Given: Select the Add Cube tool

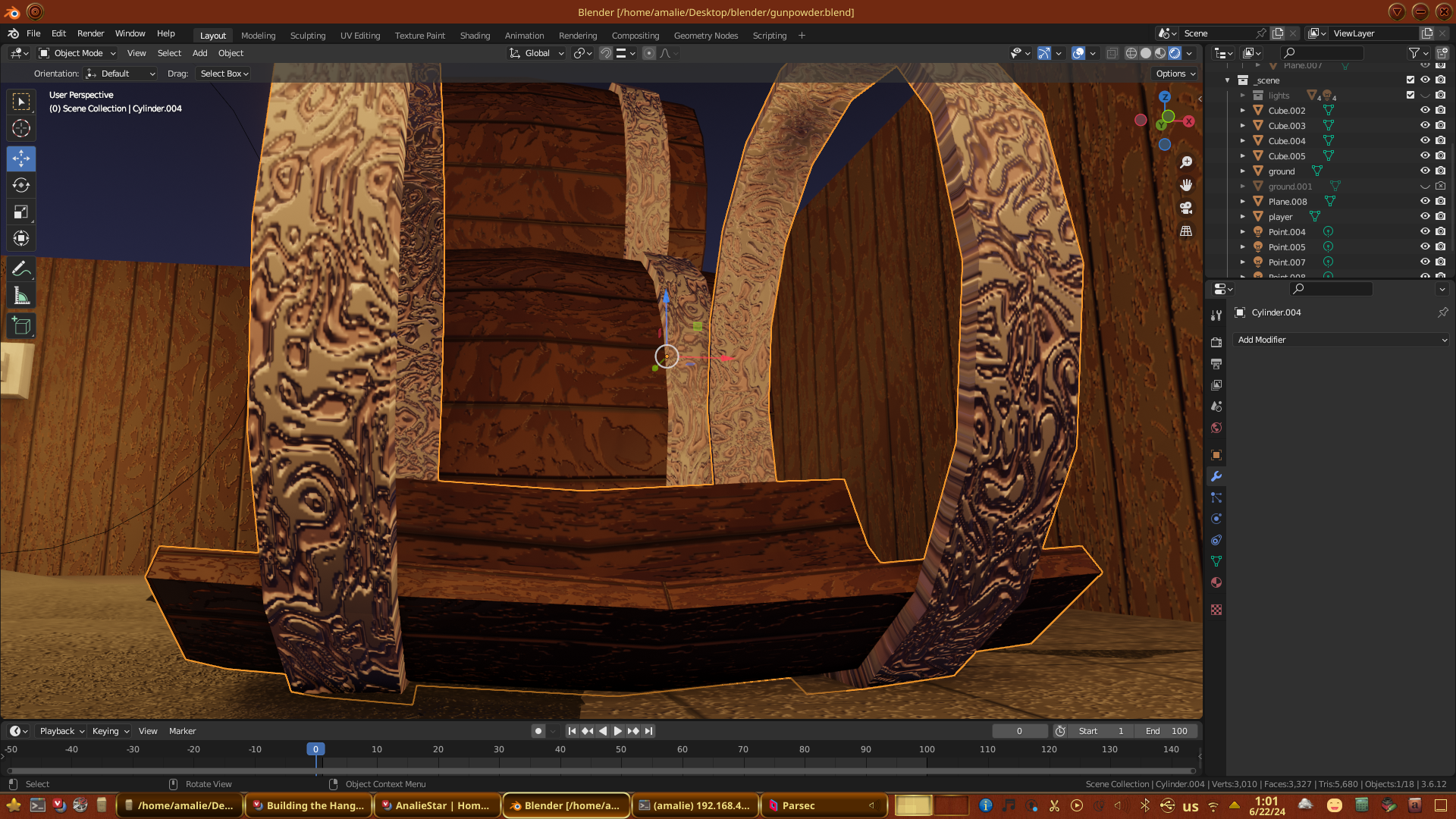Looking at the screenshot, I should (21, 326).
